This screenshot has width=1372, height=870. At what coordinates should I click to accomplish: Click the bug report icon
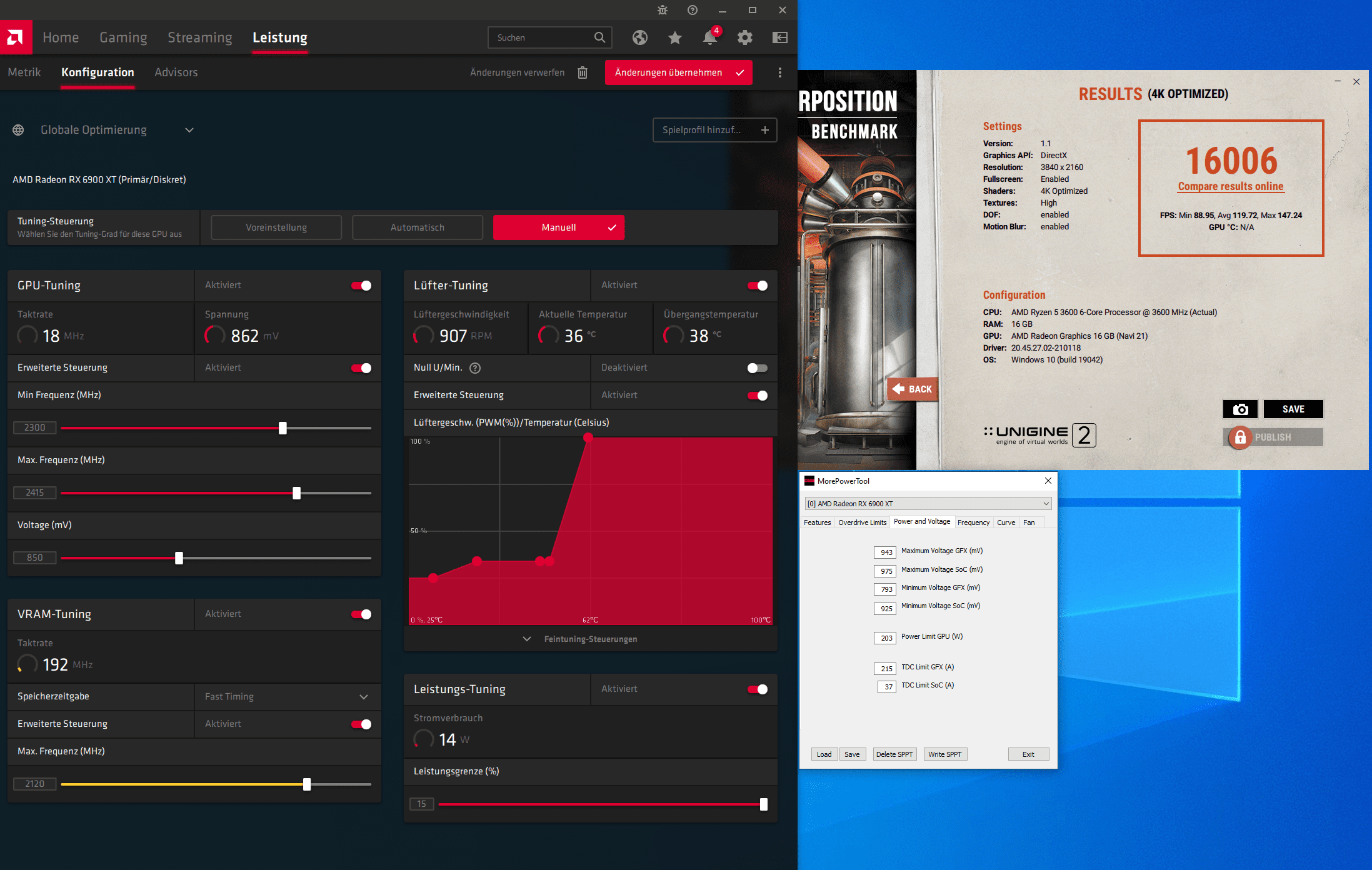(x=663, y=10)
